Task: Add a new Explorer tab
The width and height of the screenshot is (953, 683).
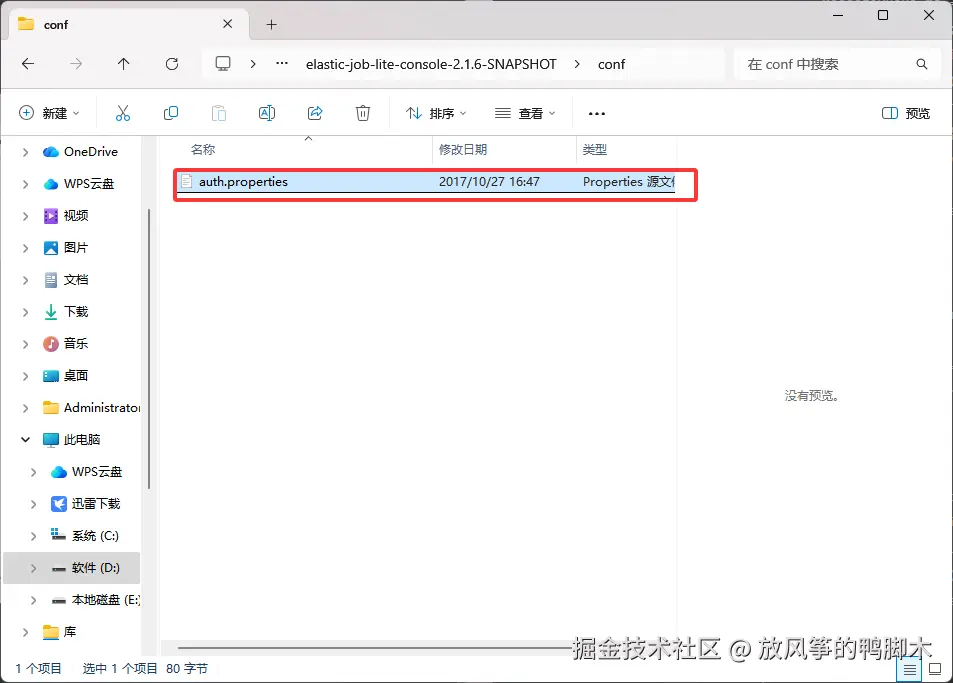Action: (272, 24)
